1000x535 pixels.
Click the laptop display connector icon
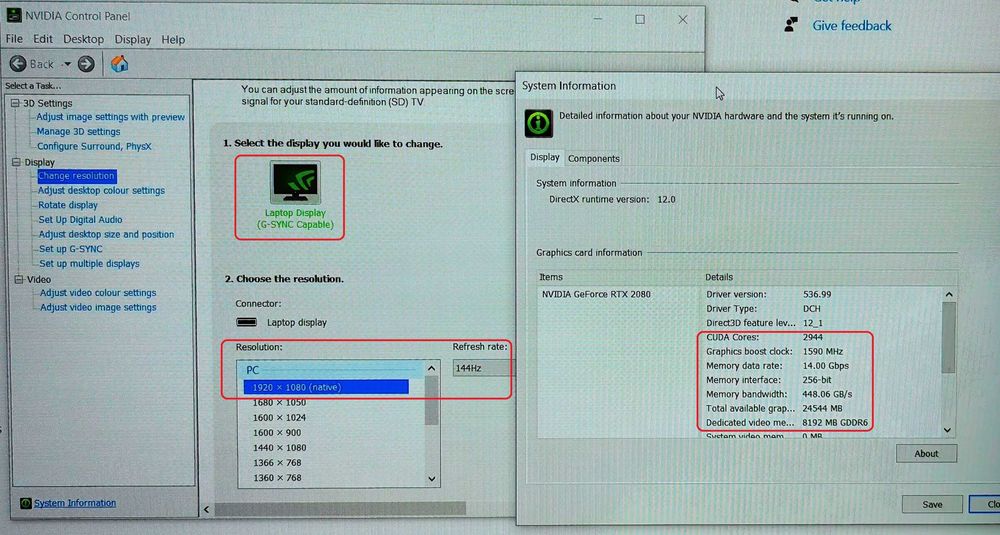(x=247, y=322)
